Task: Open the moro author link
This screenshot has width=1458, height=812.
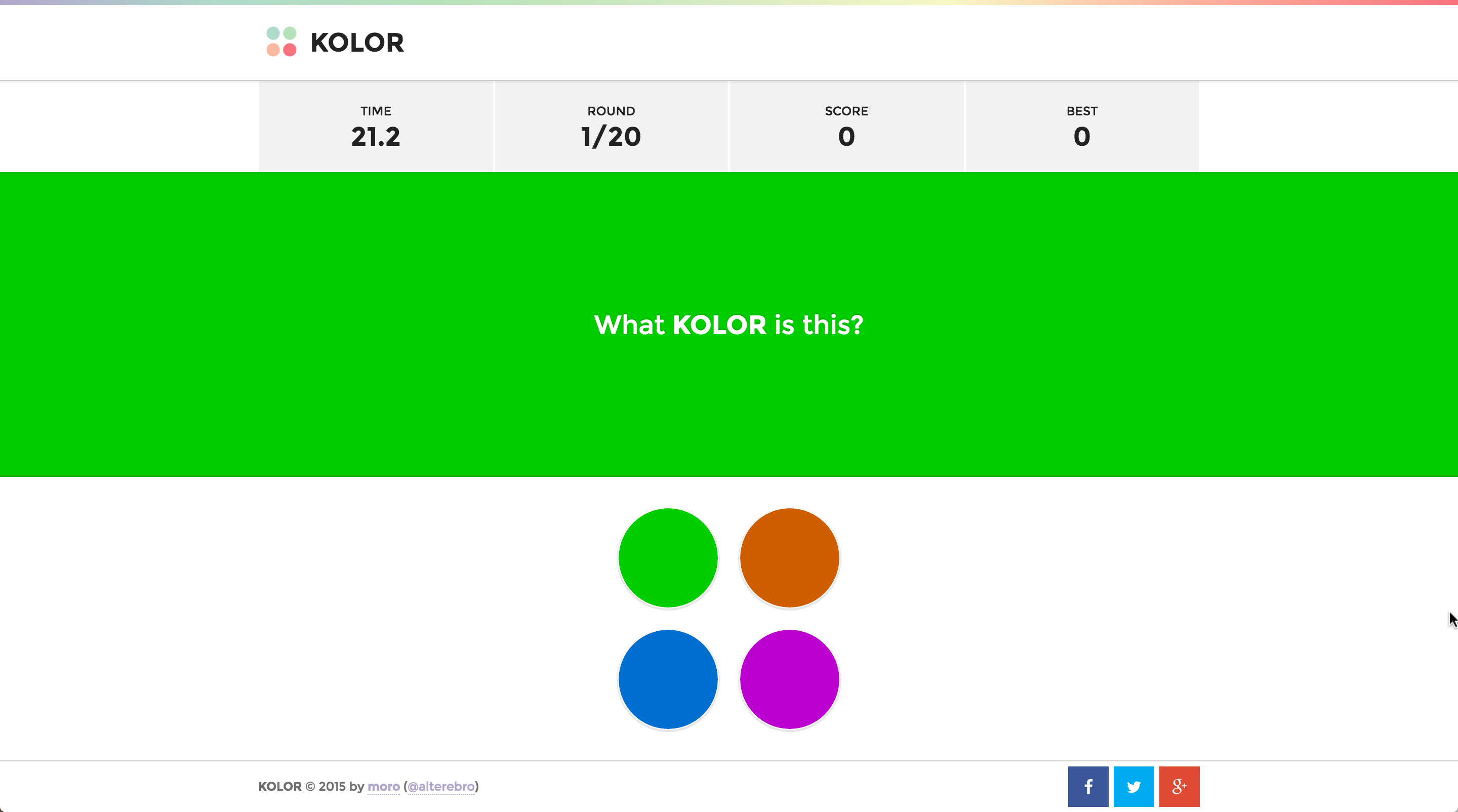Action: (x=384, y=787)
